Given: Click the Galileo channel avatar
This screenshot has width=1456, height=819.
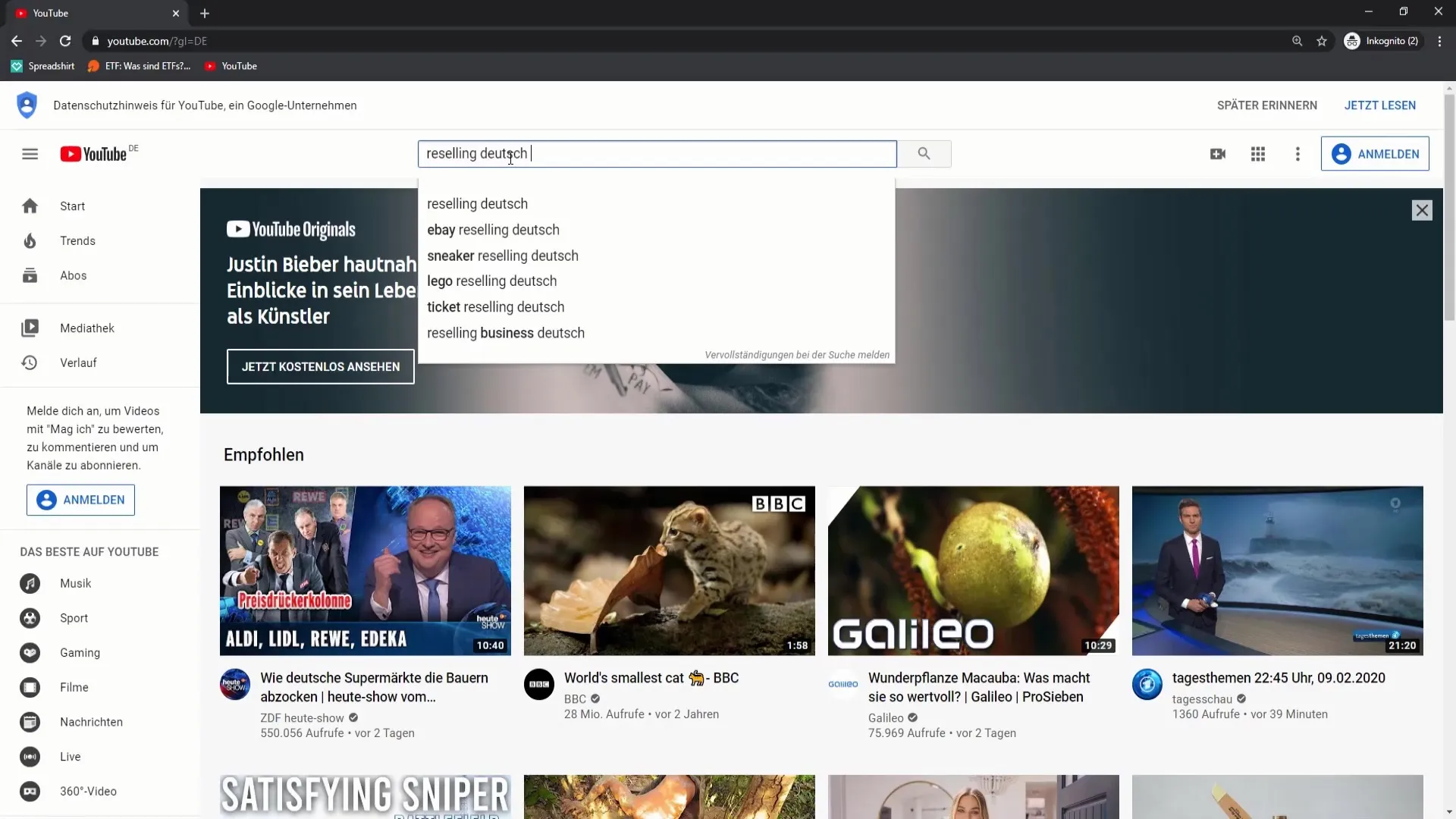Looking at the screenshot, I should point(843,684).
